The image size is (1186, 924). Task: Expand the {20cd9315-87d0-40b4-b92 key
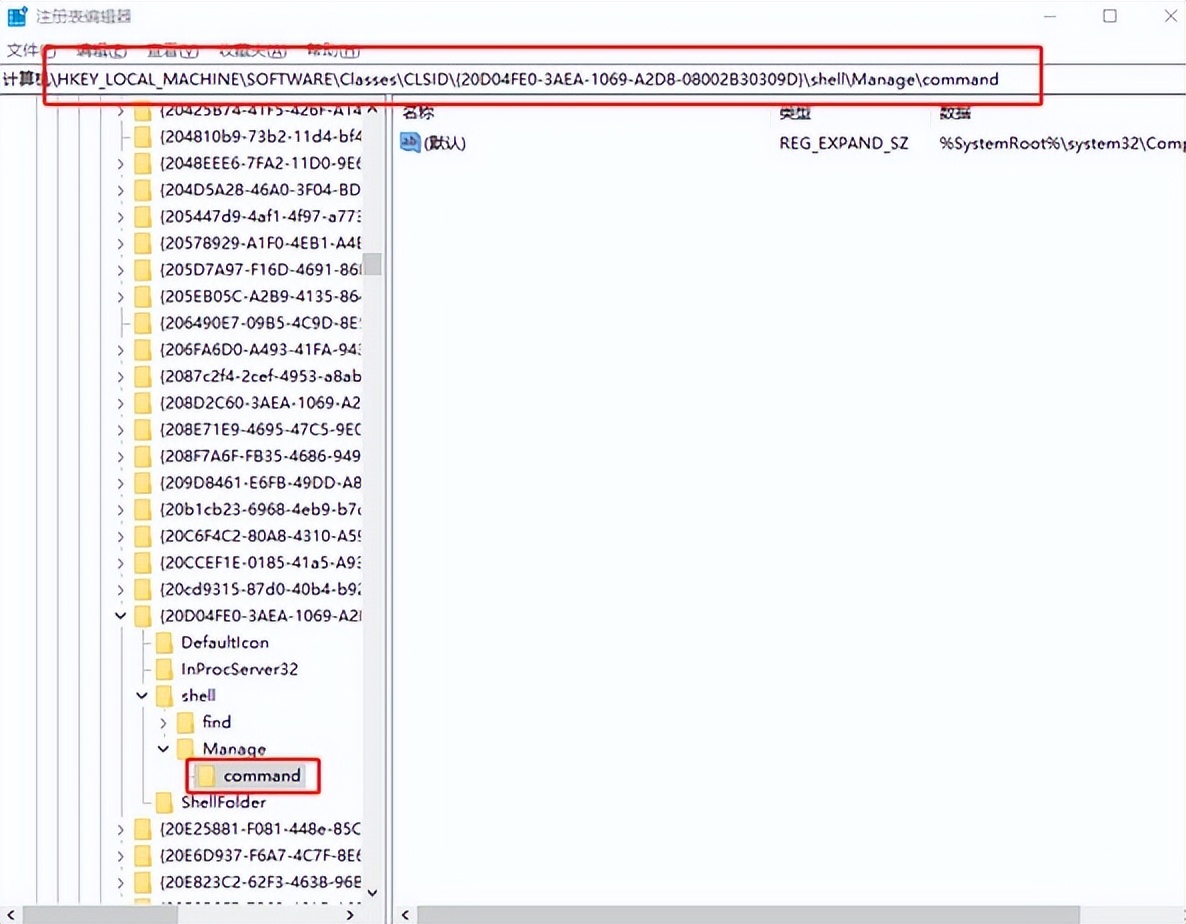point(120,590)
